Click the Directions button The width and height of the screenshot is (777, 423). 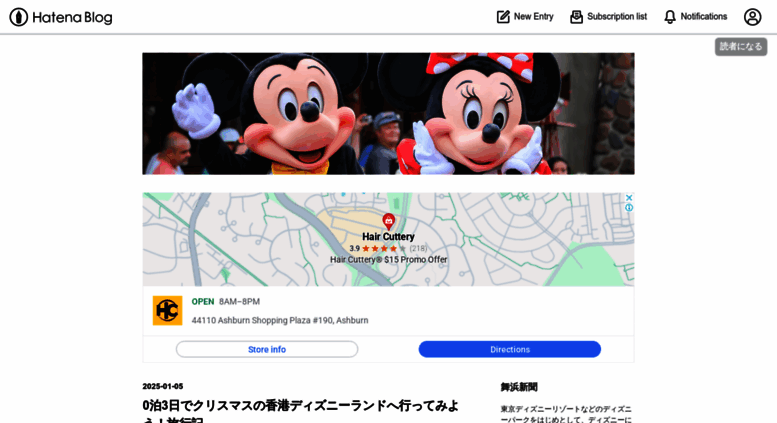[510, 349]
